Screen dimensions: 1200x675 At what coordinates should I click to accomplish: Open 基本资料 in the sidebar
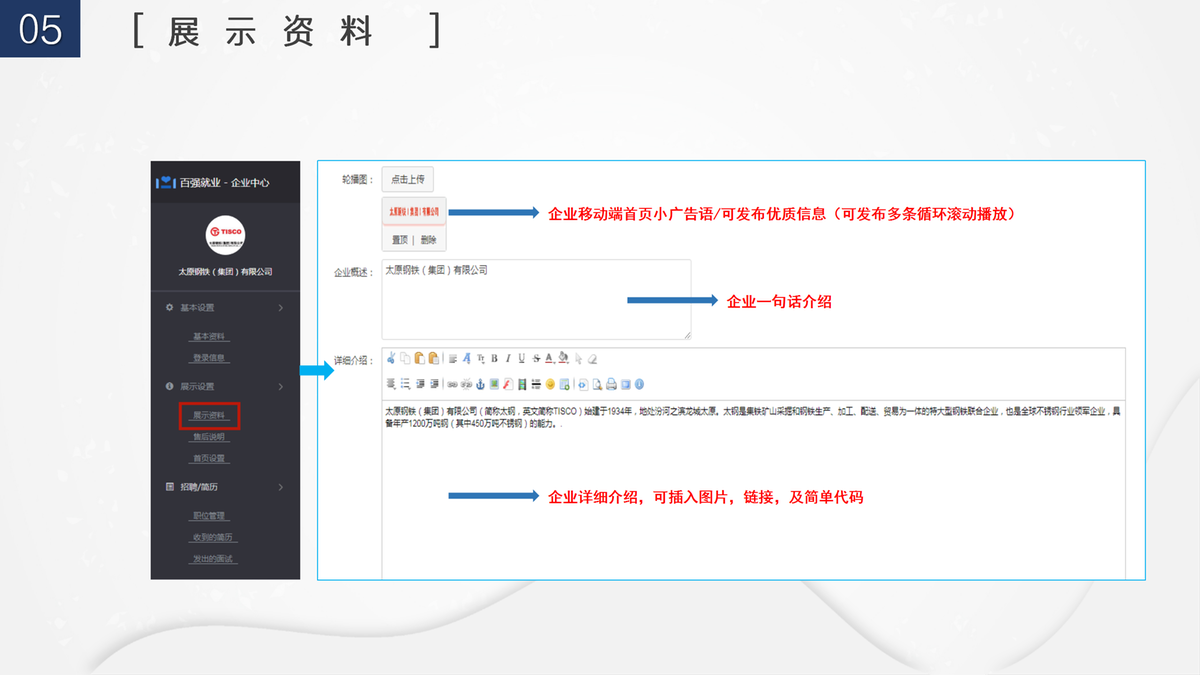(209, 336)
